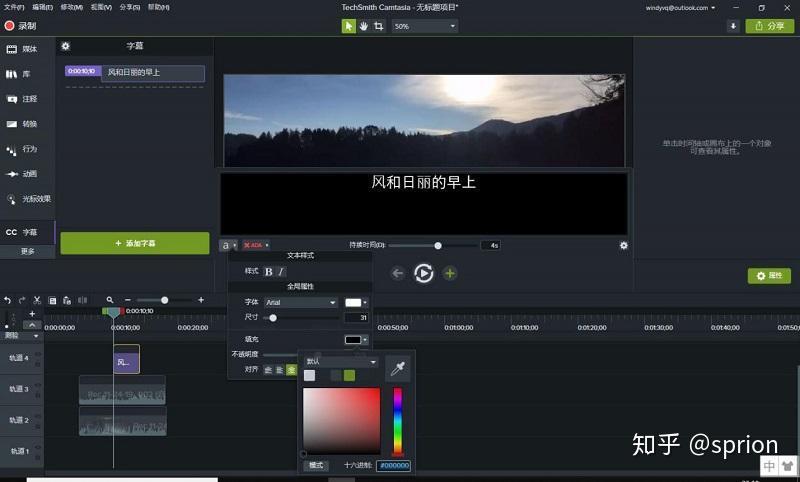The image size is (800, 482).
Task: Activate the crop tool
Action: point(379,26)
